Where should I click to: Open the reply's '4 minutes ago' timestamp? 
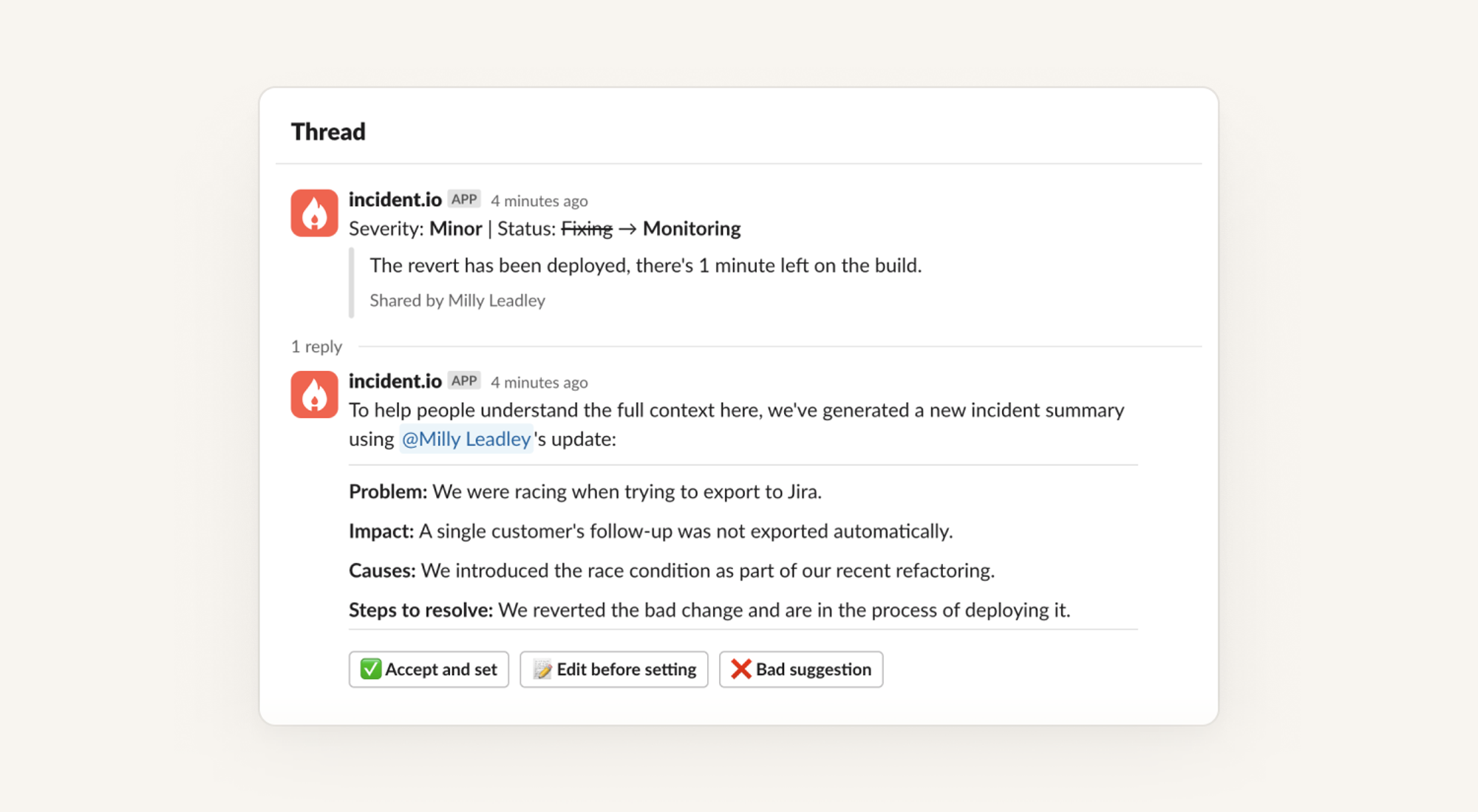[539, 383]
